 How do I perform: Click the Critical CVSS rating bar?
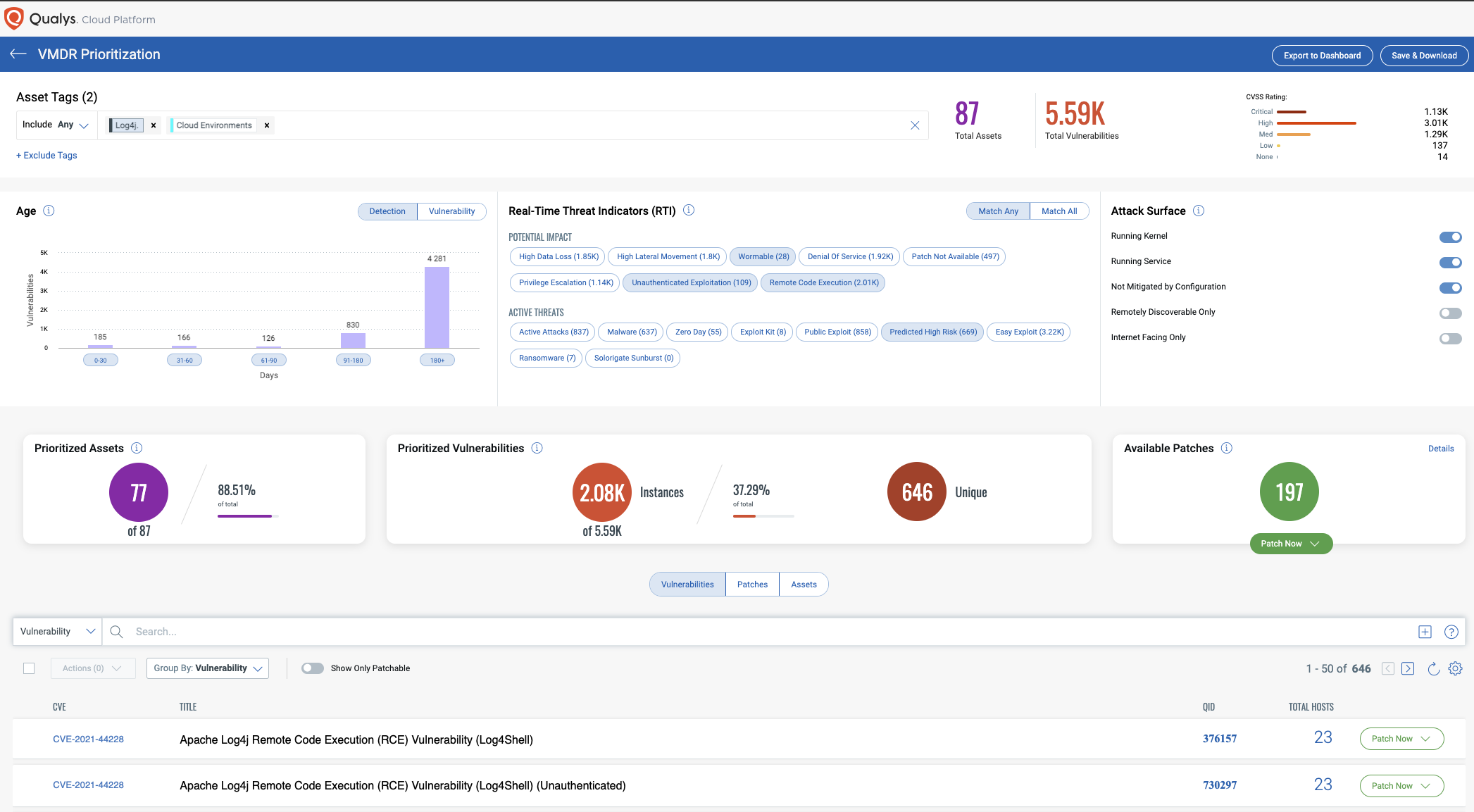(x=1292, y=112)
